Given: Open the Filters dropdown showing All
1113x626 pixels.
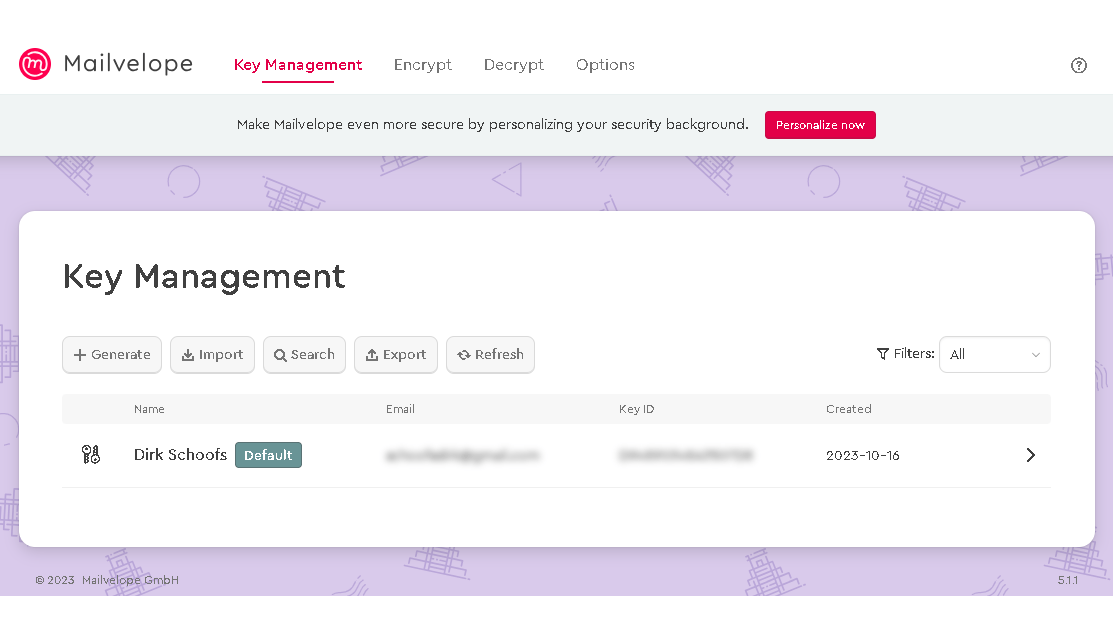Looking at the screenshot, I should tap(994, 354).
